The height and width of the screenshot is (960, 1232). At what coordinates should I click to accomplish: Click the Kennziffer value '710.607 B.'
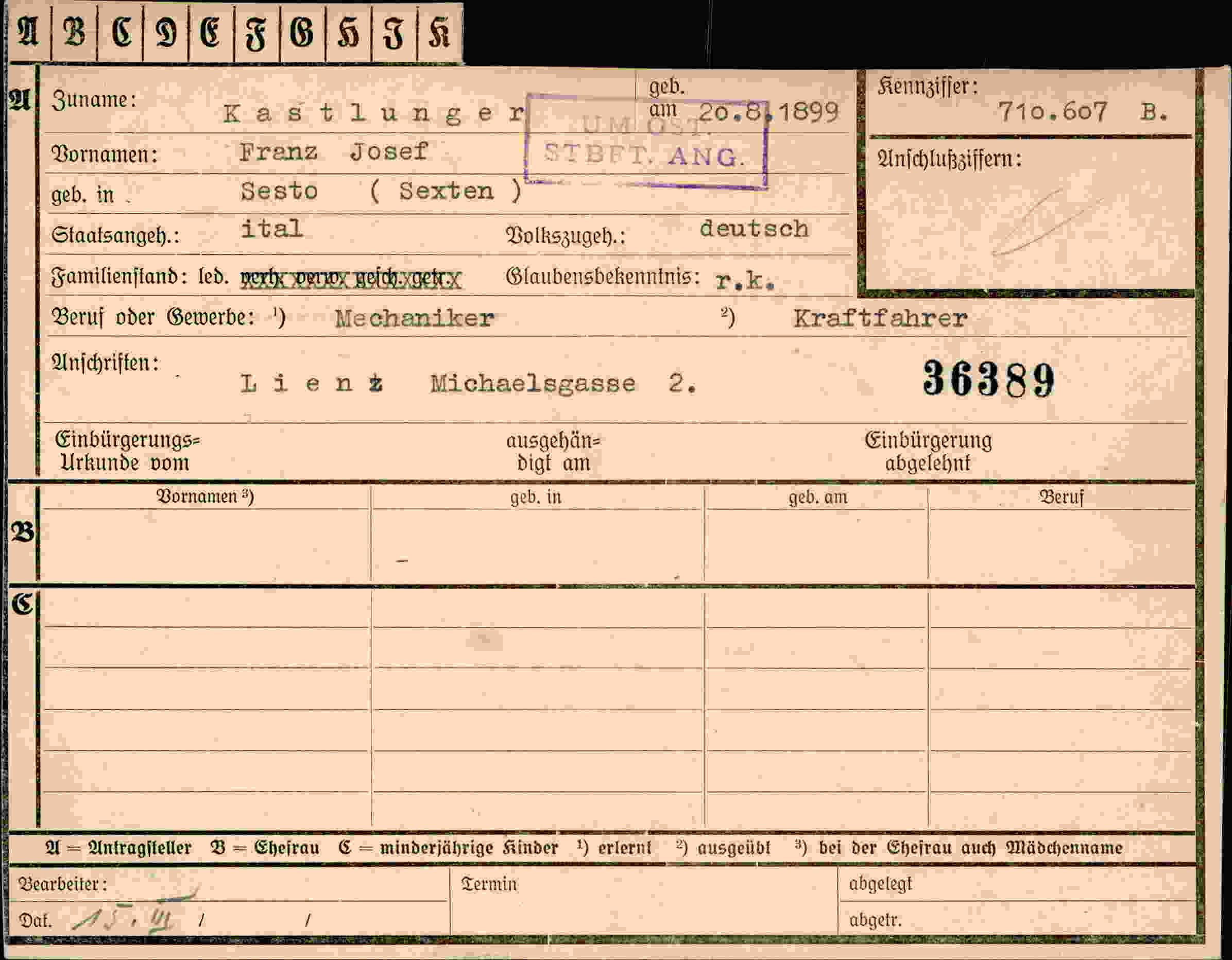(1083, 112)
